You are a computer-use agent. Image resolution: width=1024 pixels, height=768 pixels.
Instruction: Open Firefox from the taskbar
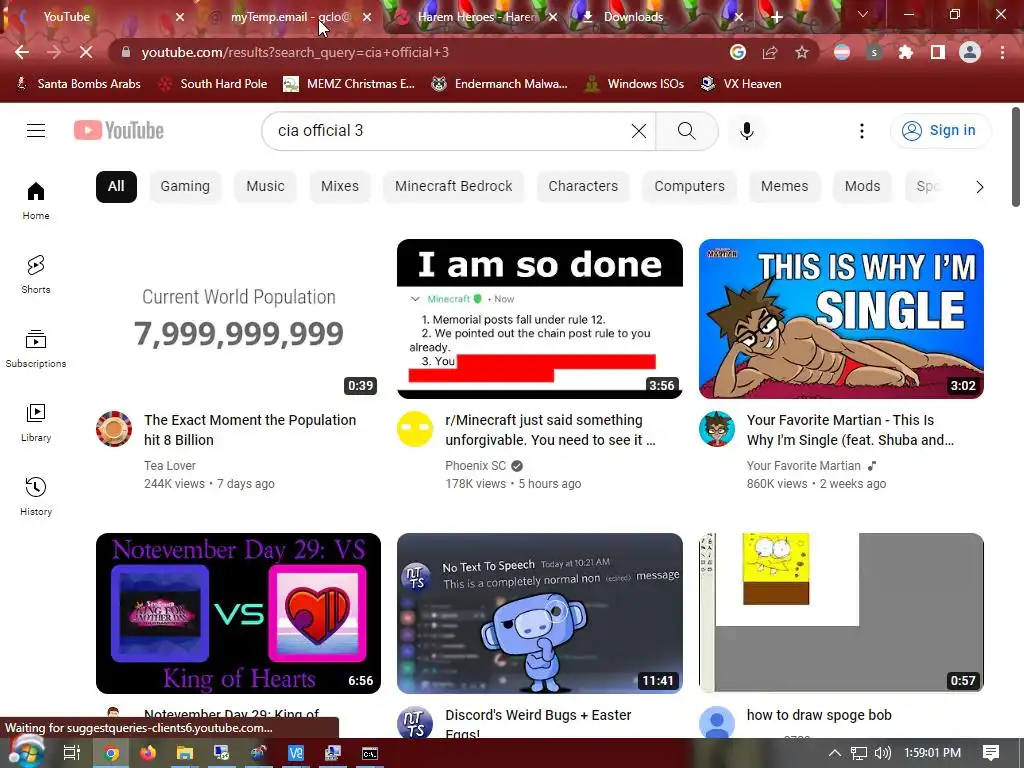pyautogui.click(x=148, y=753)
